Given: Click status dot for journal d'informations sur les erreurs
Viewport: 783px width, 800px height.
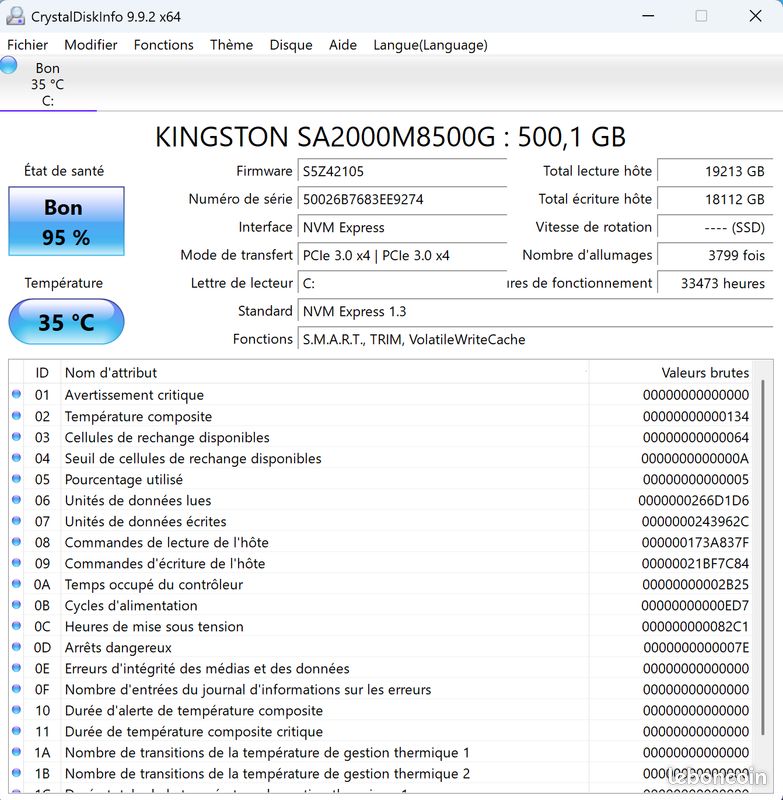Looking at the screenshot, I should 16,689.
